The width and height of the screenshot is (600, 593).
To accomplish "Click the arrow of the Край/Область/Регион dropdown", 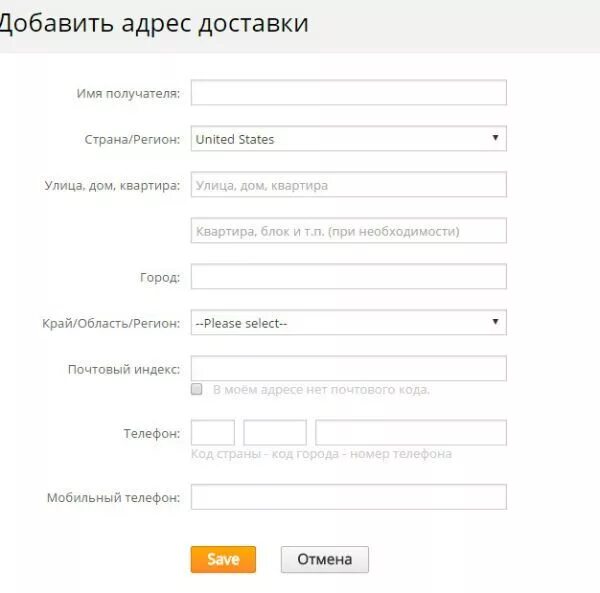I will point(495,322).
